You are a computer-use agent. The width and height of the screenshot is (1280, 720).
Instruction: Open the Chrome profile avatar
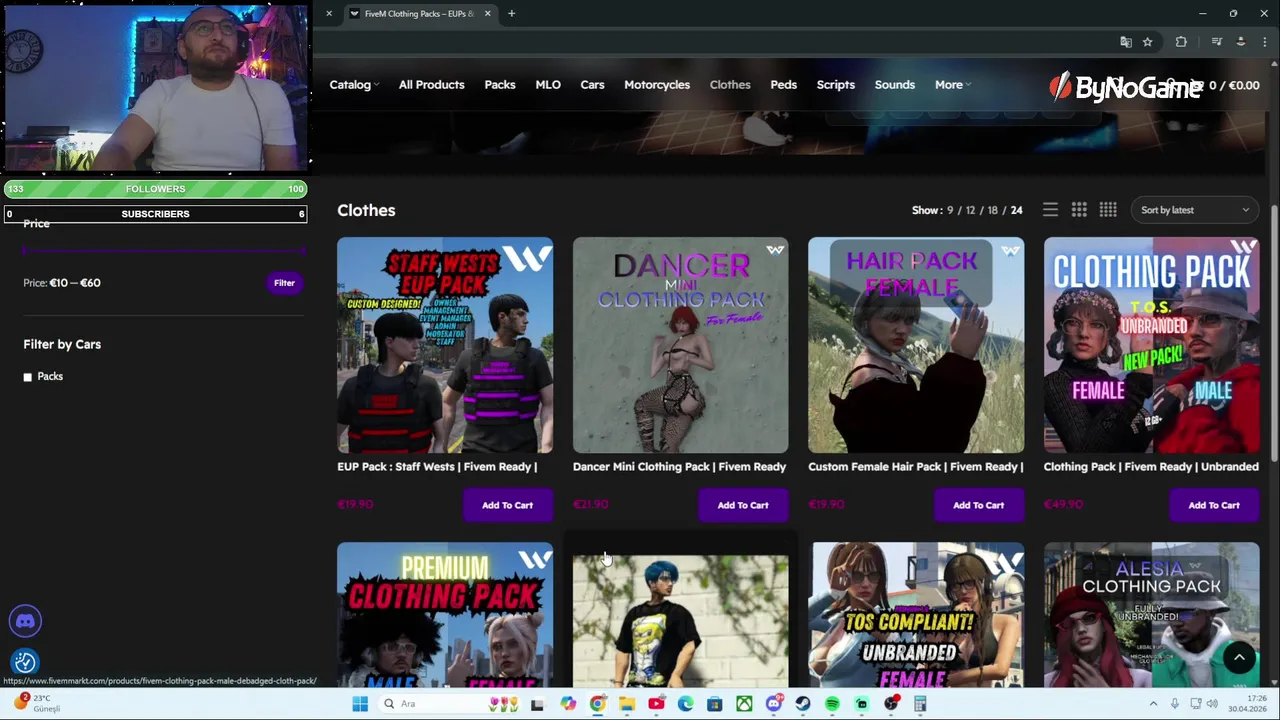(x=1241, y=42)
